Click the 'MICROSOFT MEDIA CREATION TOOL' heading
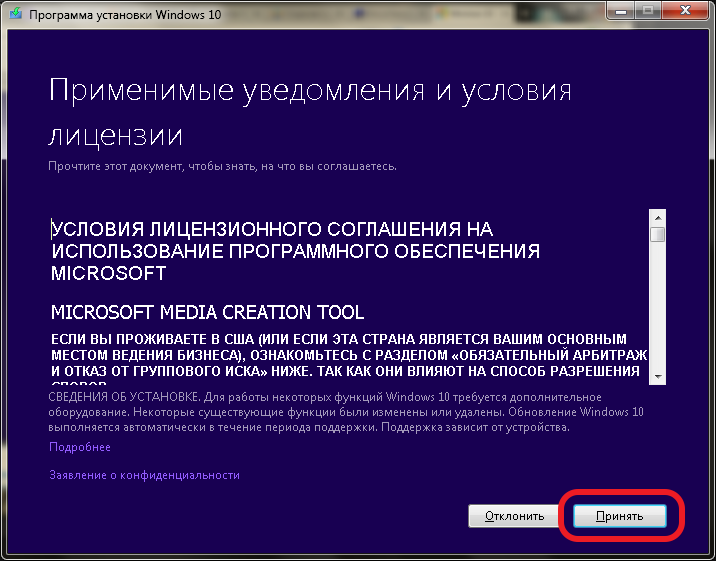Screen dimensions: 716x561 pyautogui.click(x=207, y=312)
